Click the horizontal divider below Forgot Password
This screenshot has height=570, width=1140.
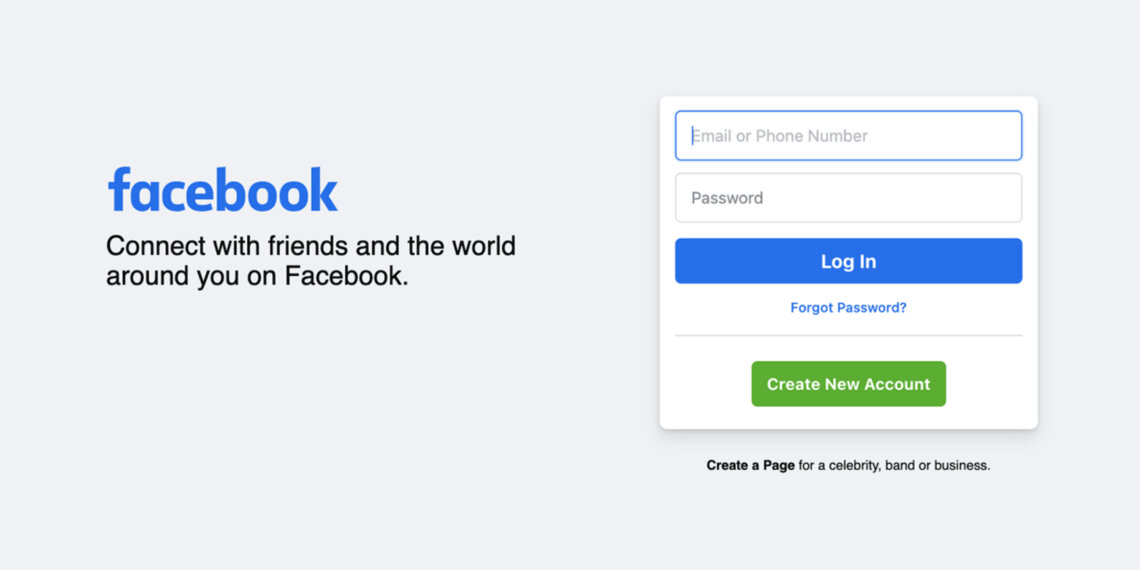pos(848,336)
